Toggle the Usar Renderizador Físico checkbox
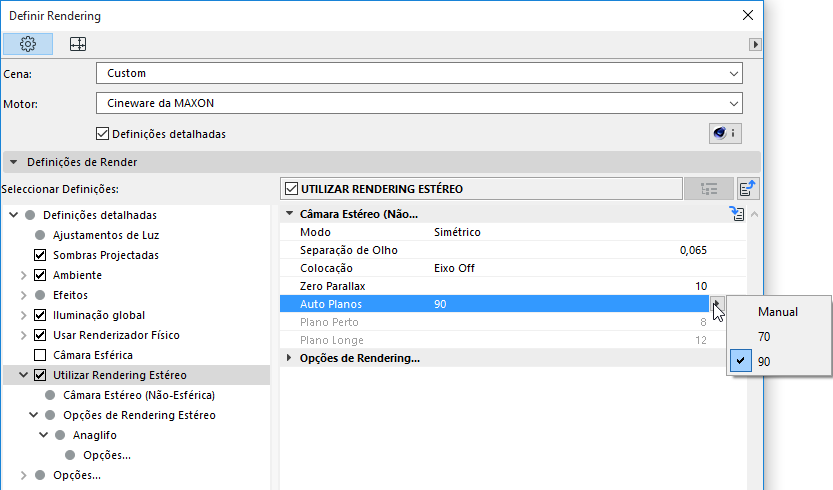Viewport: 833px width, 490px height. [x=40, y=335]
